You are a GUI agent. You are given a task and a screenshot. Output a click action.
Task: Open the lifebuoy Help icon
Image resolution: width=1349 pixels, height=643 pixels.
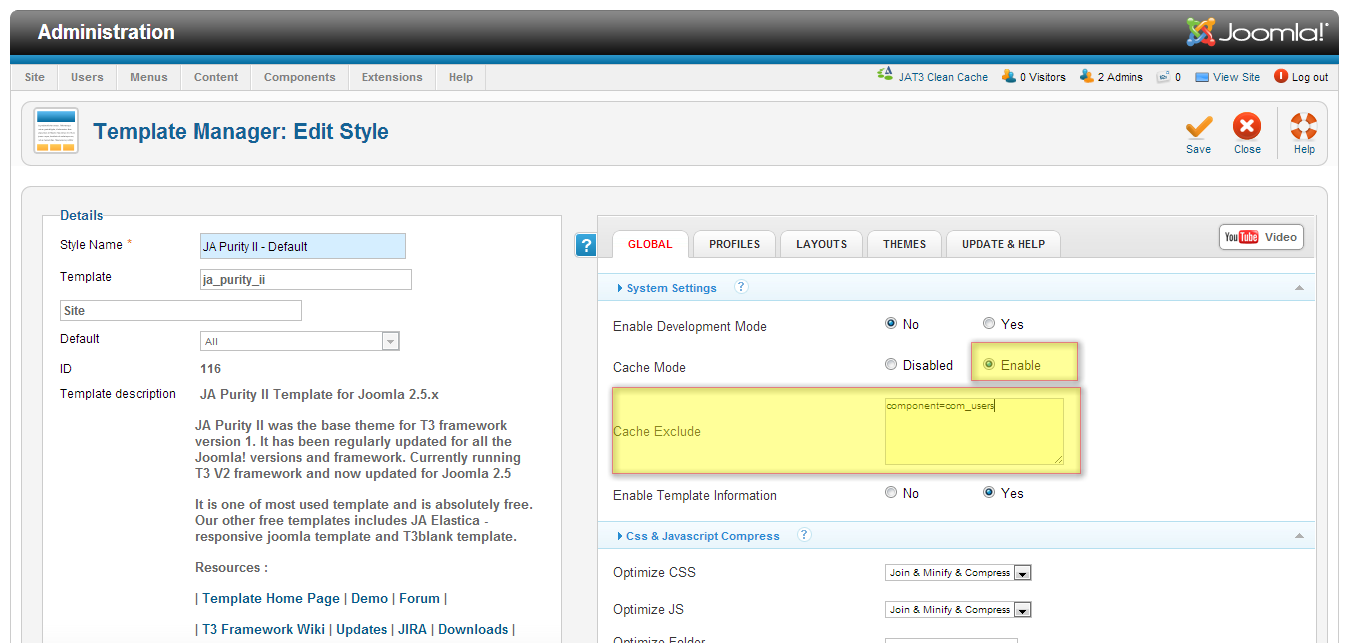click(x=1304, y=128)
